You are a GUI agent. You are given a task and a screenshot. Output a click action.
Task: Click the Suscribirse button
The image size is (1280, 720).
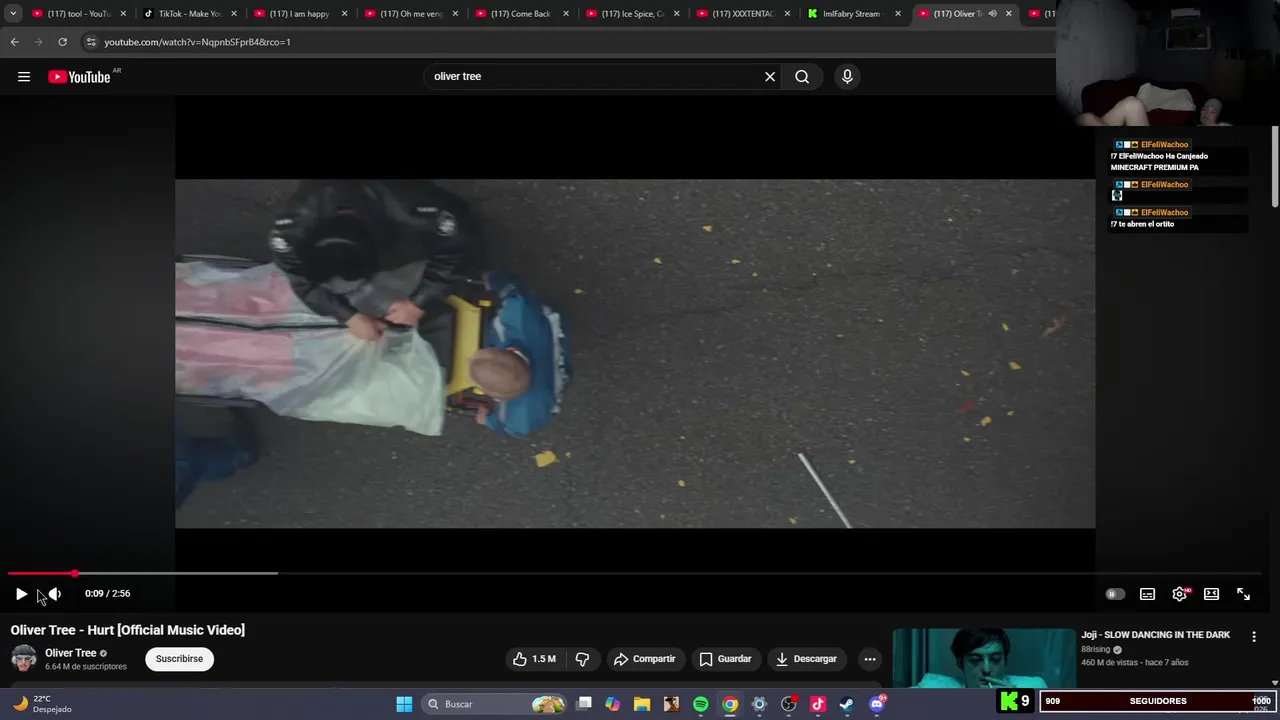click(179, 659)
